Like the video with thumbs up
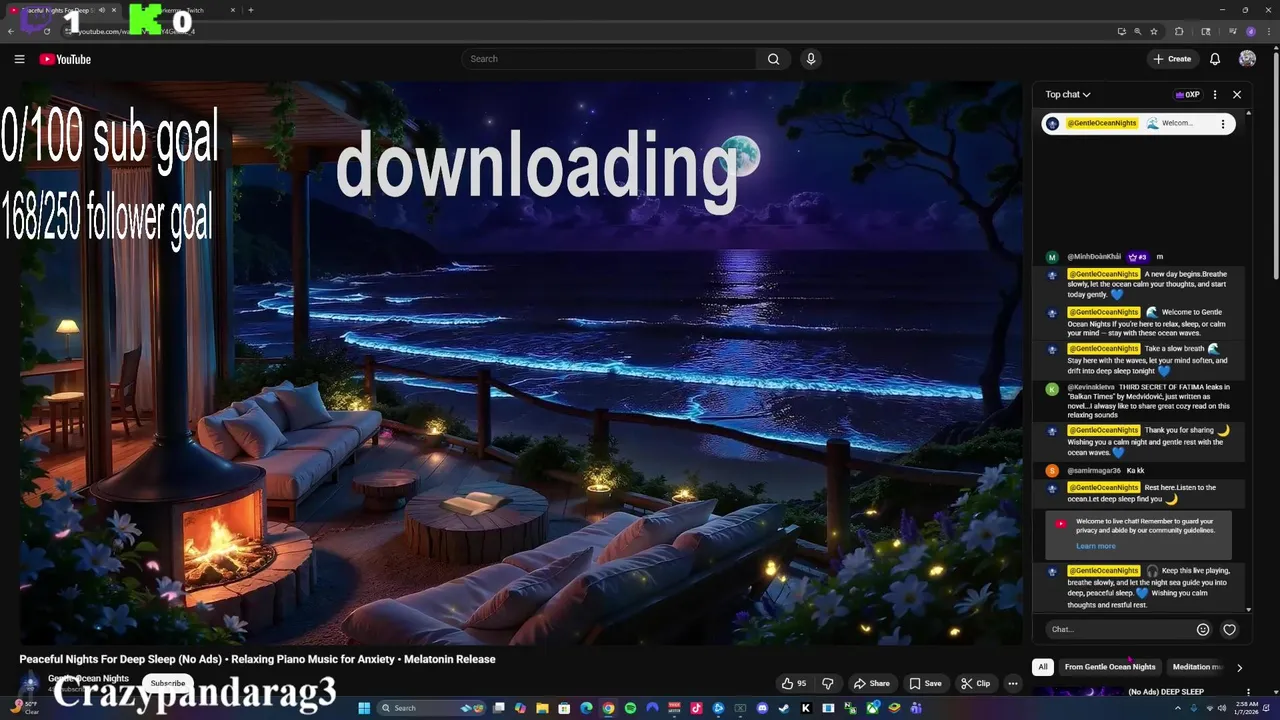1280x720 pixels. (794, 684)
